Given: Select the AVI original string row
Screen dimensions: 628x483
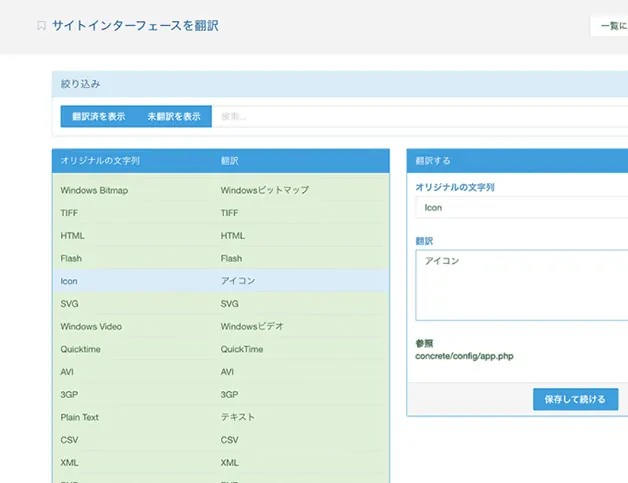Looking at the screenshot, I should pos(221,372).
